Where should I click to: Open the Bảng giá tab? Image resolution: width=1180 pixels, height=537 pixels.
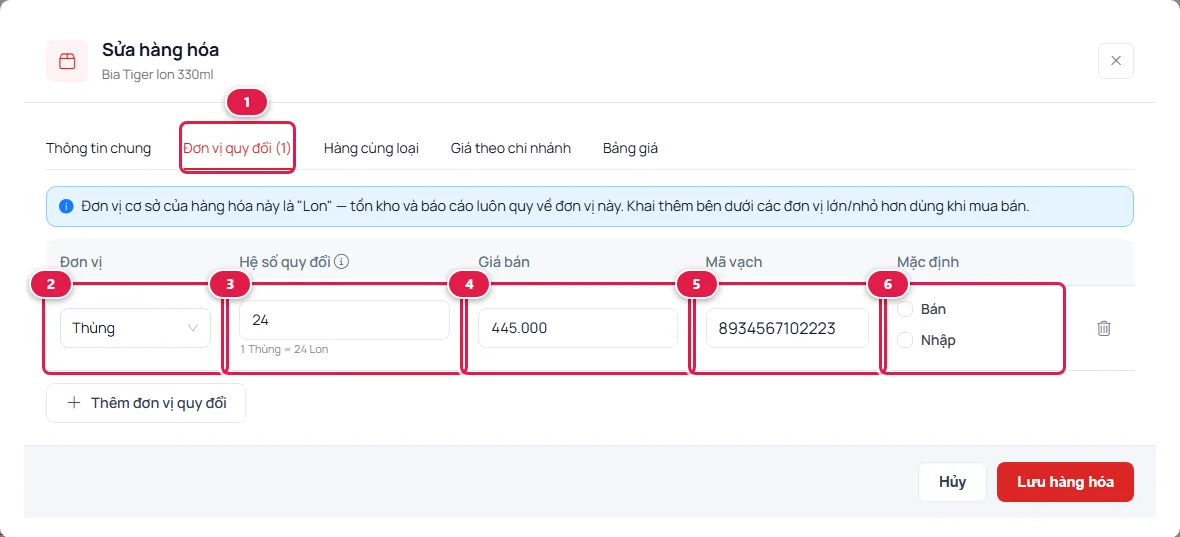pos(631,148)
